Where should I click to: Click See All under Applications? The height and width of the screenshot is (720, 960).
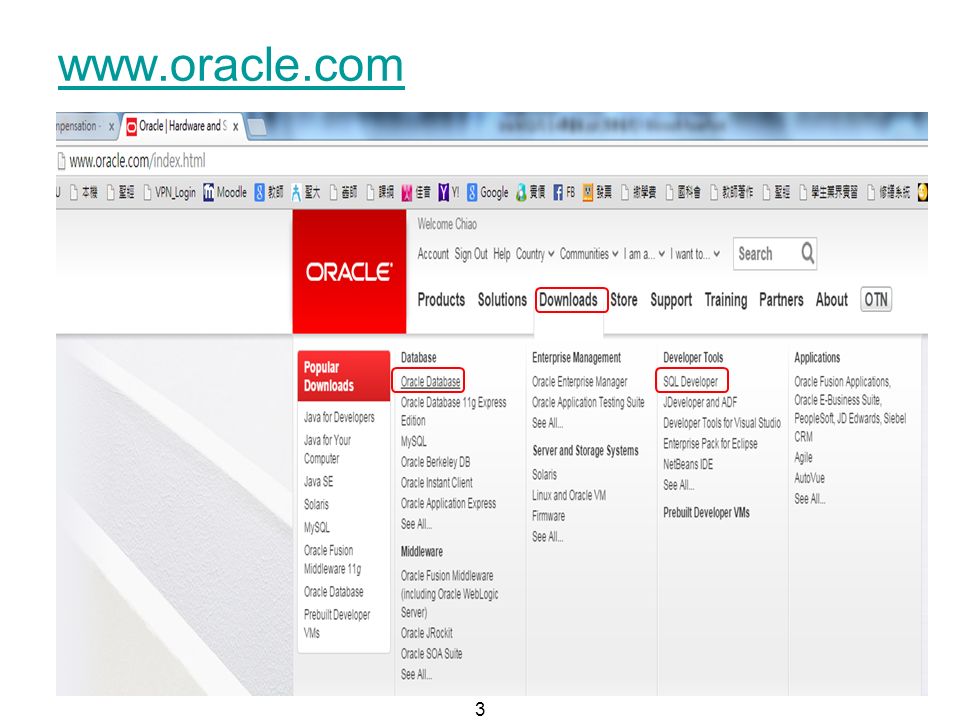click(x=809, y=499)
